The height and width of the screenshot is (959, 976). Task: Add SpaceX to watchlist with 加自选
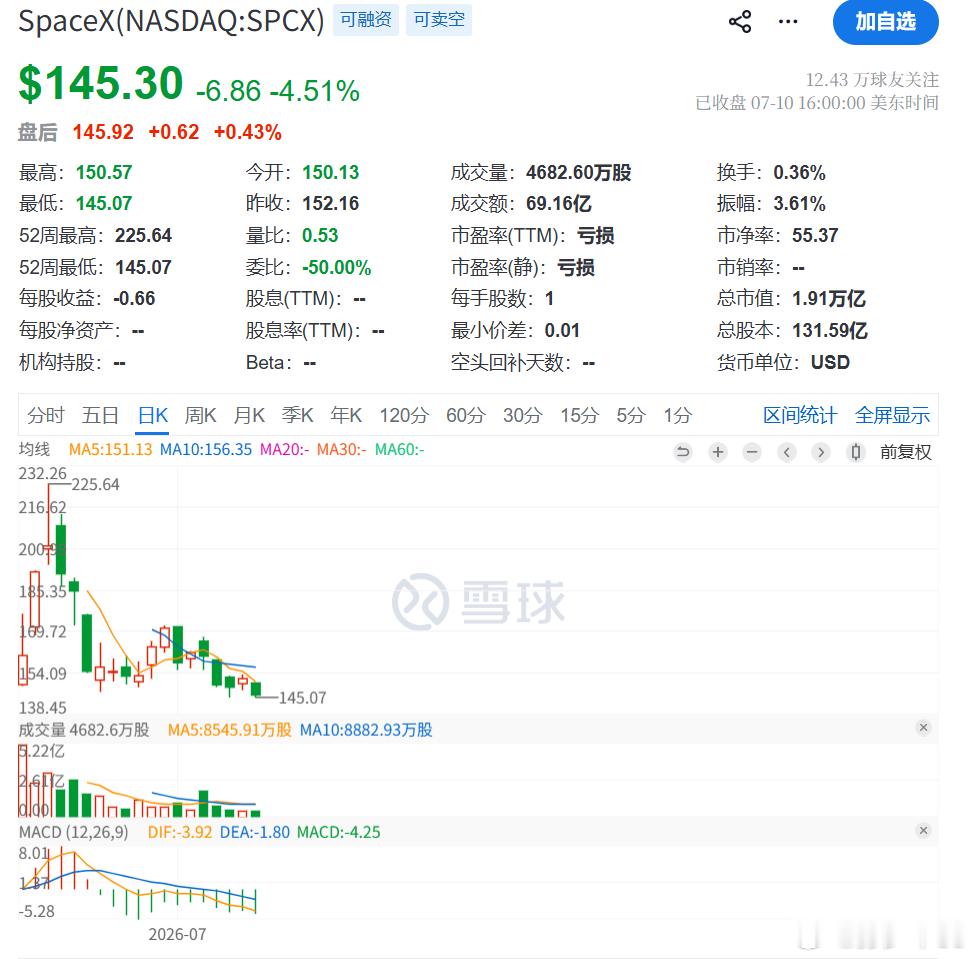click(885, 22)
